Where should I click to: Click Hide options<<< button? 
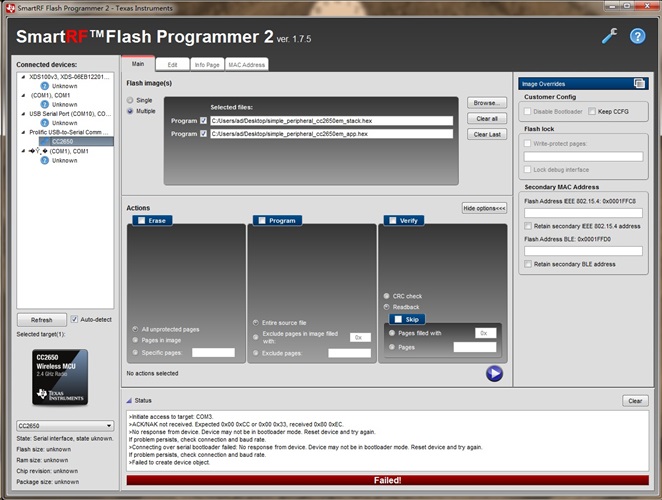tap(484, 208)
